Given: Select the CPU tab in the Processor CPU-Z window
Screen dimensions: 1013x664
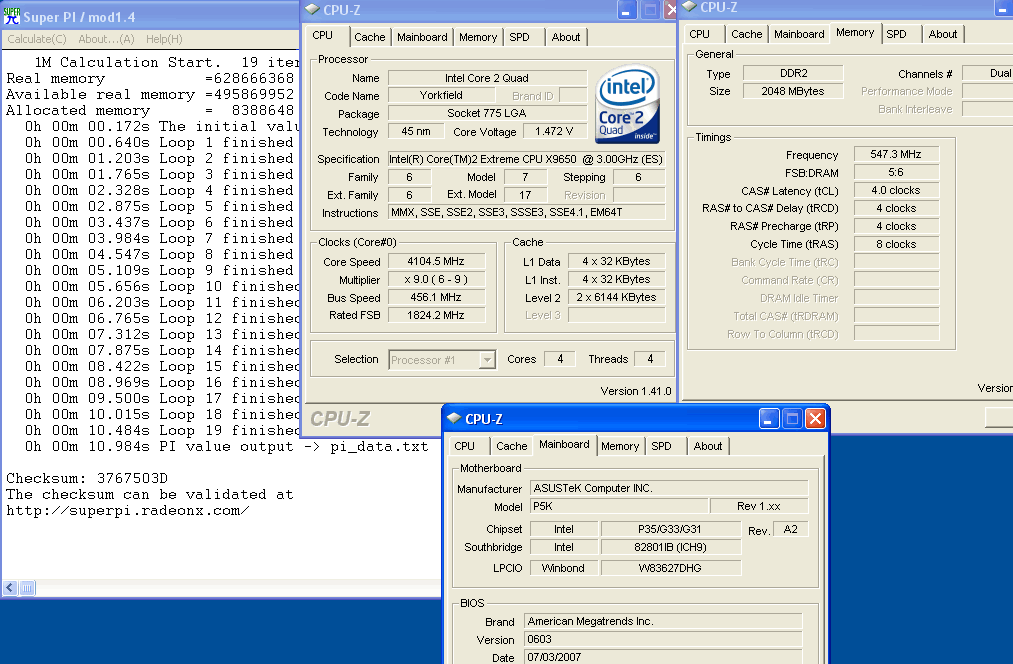Looking at the screenshot, I should point(322,36).
